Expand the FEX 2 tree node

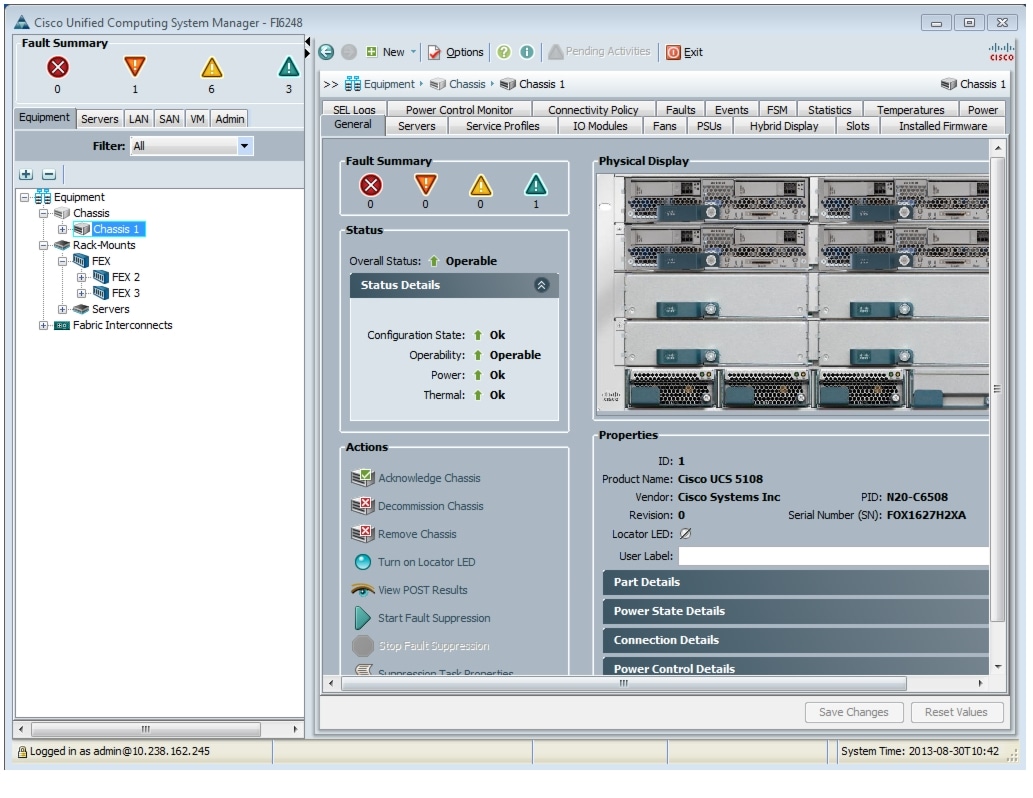pos(81,277)
